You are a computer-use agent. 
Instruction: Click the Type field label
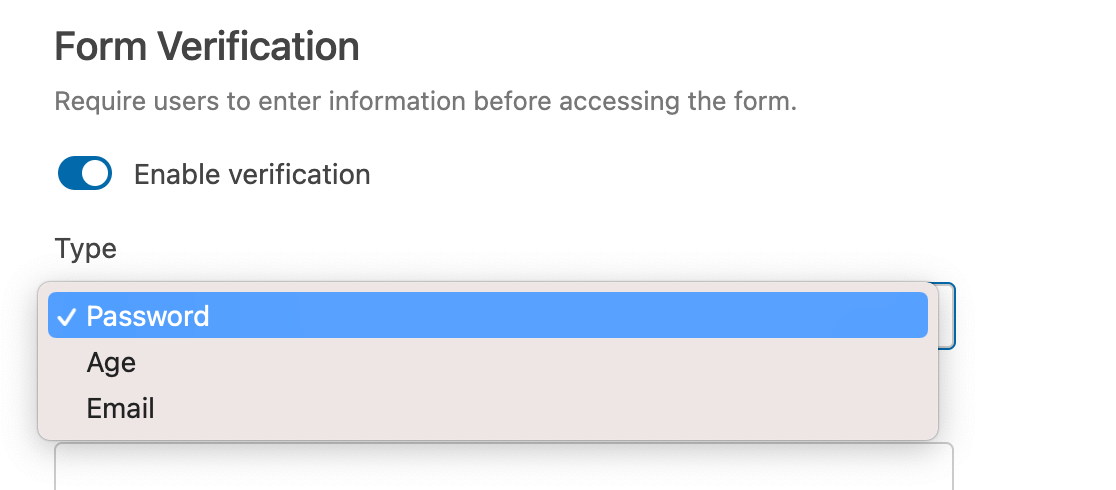click(85, 248)
